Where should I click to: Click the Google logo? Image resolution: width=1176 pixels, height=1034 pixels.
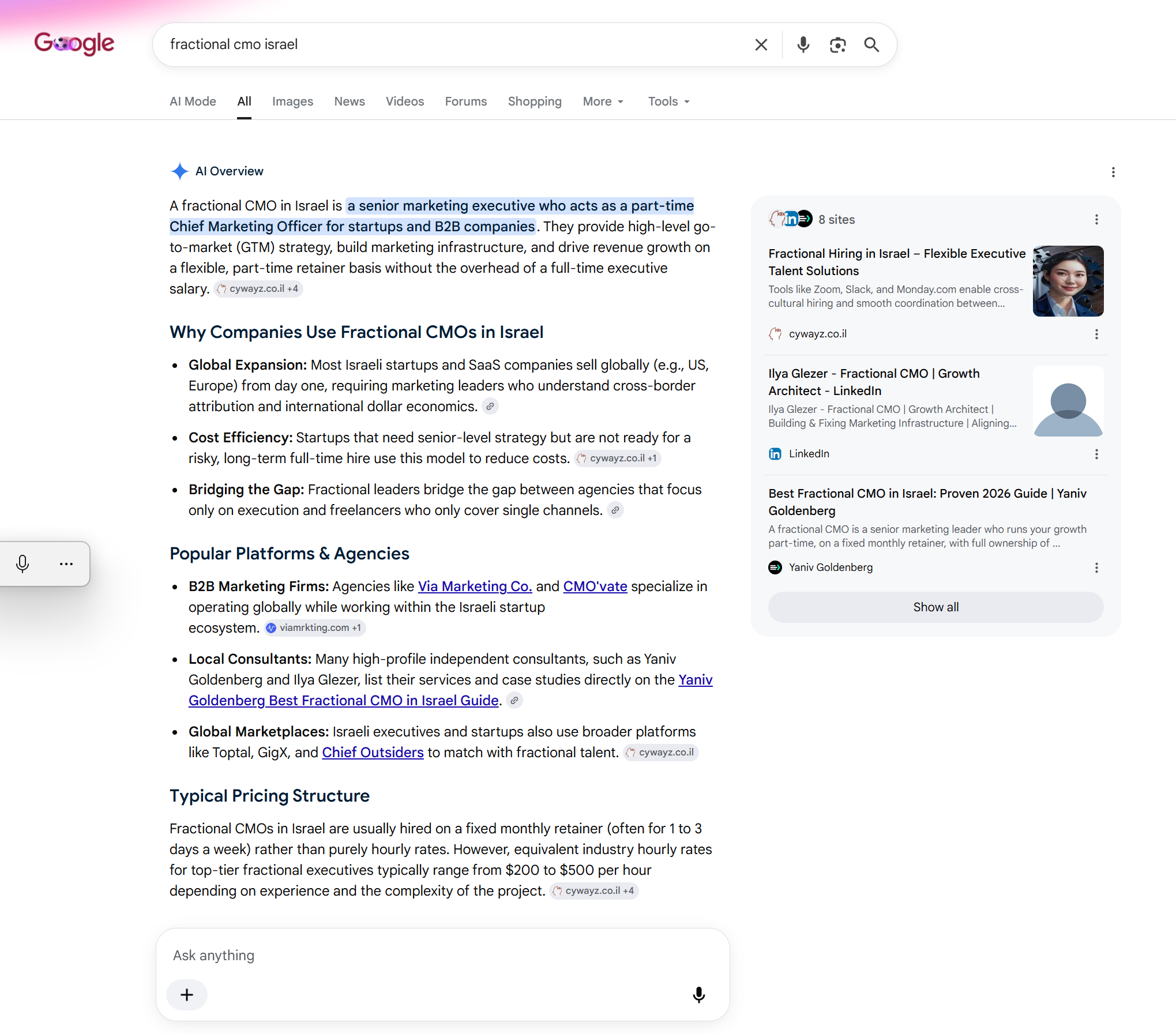pyautogui.click(x=74, y=43)
